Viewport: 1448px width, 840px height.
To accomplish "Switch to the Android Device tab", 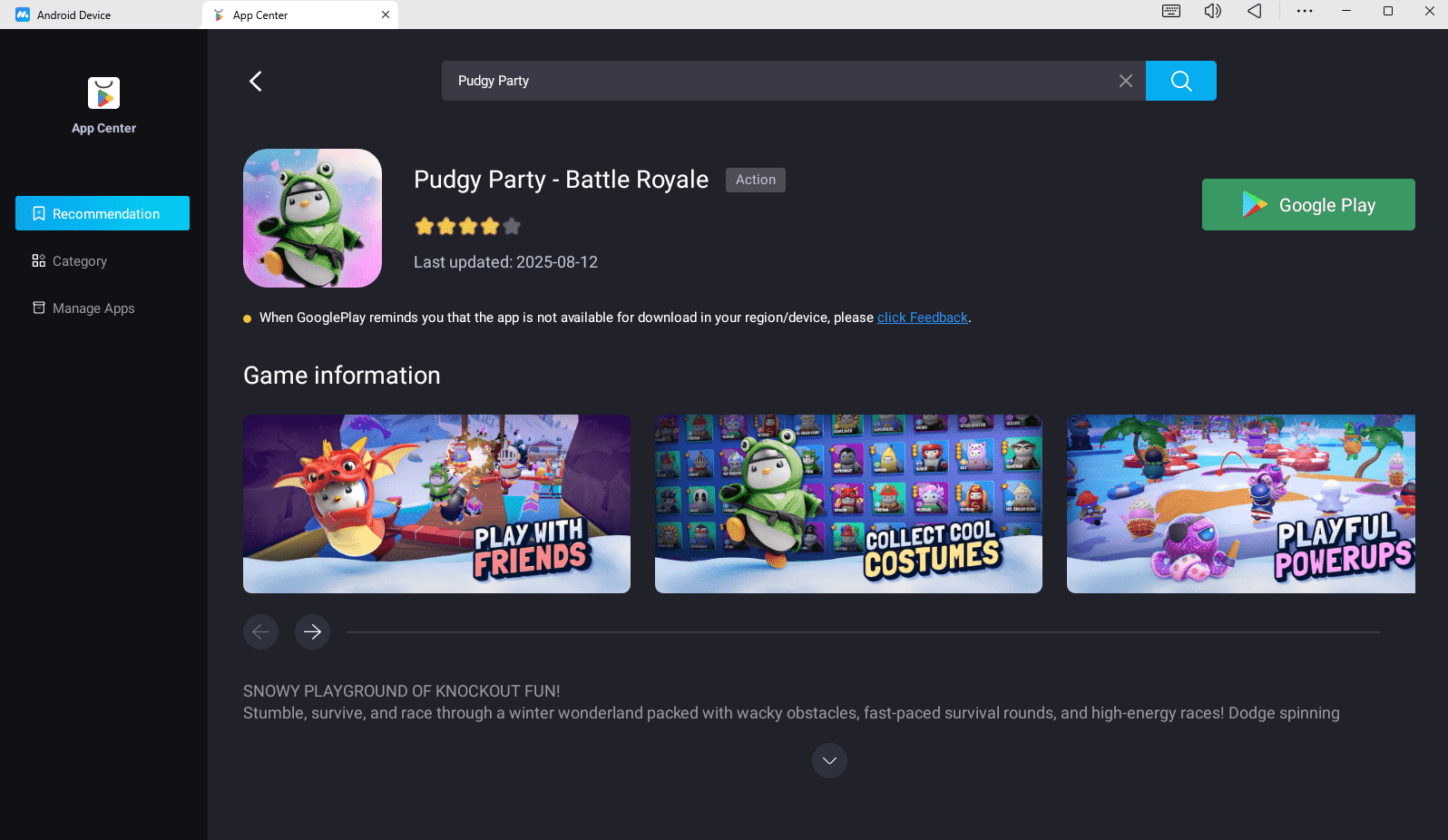I will tap(100, 15).
